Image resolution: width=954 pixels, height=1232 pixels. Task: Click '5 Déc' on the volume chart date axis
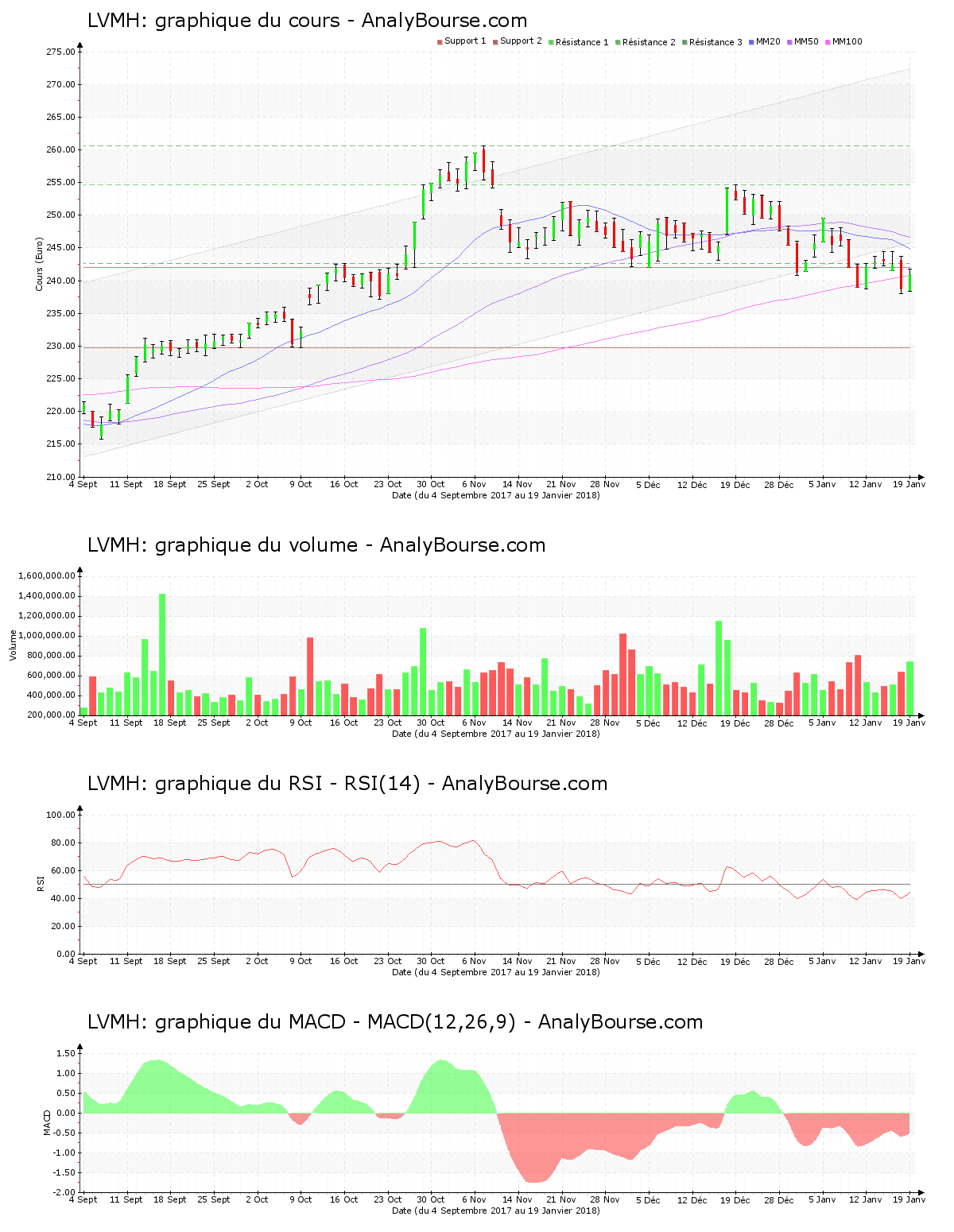(648, 723)
